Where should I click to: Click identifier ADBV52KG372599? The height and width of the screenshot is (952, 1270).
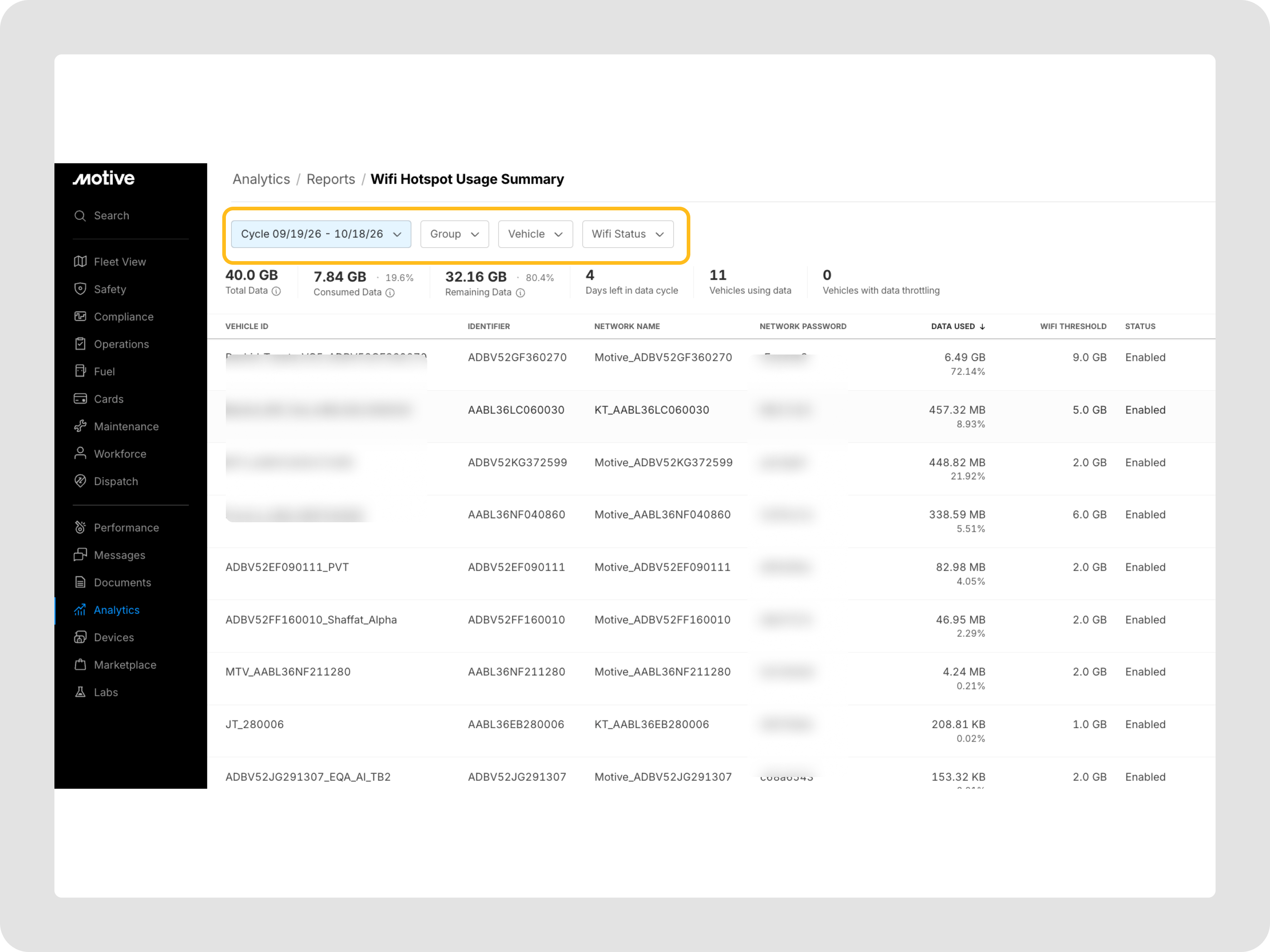click(x=518, y=462)
